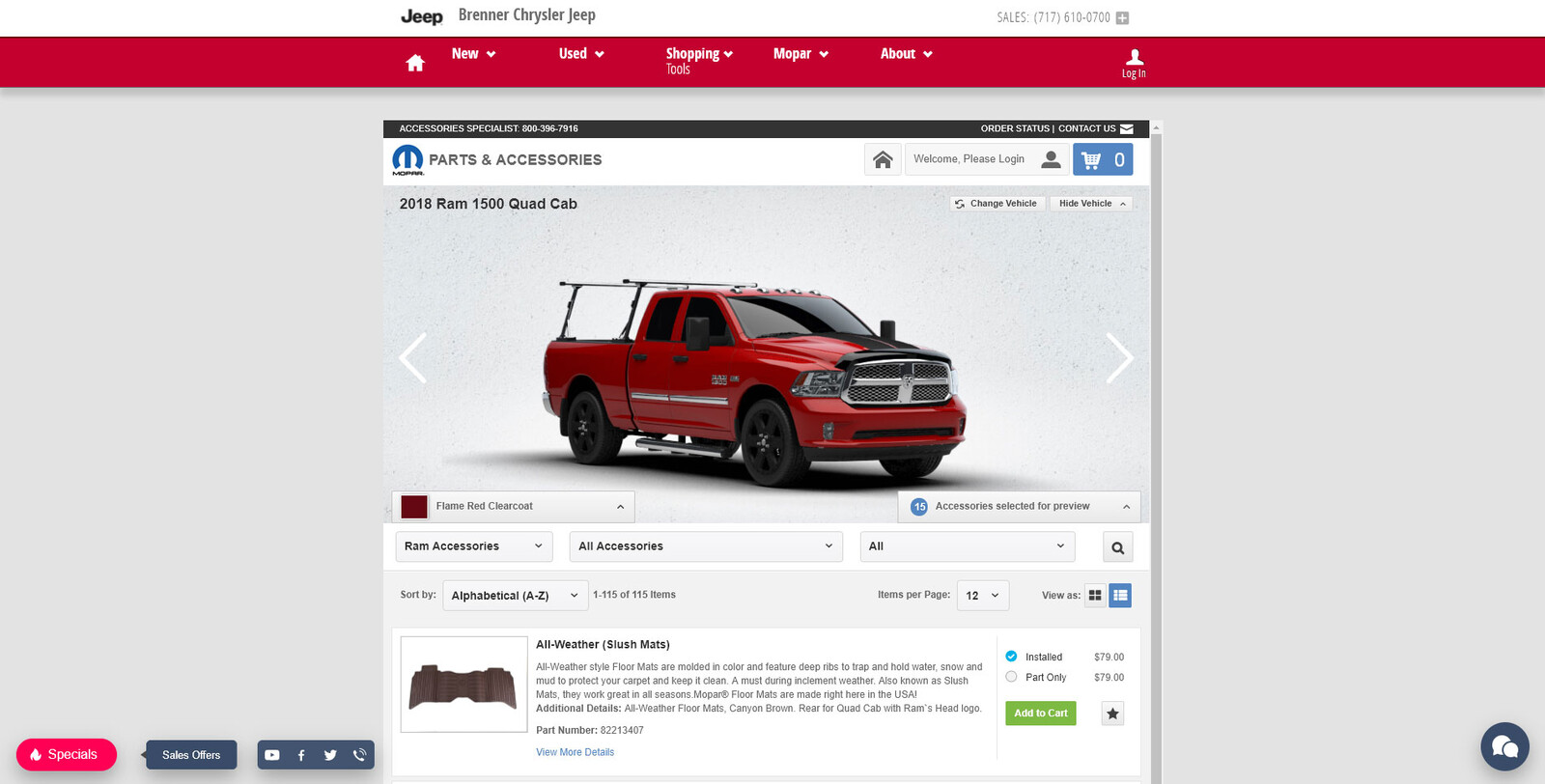
Task: Expand the Ram Accessories dropdown
Action: (x=474, y=546)
